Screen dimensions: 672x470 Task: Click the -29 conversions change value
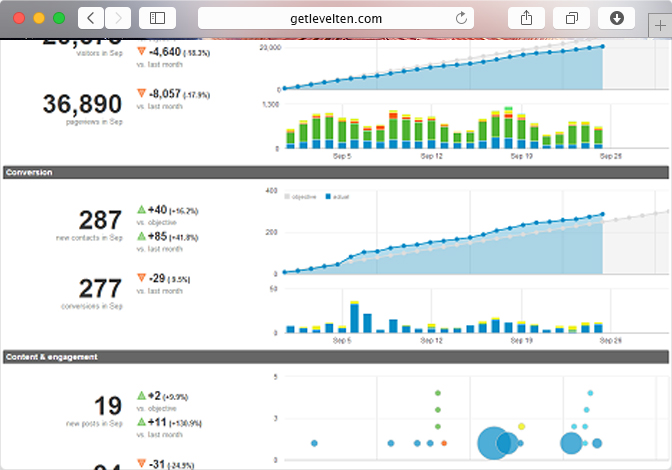point(157,278)
